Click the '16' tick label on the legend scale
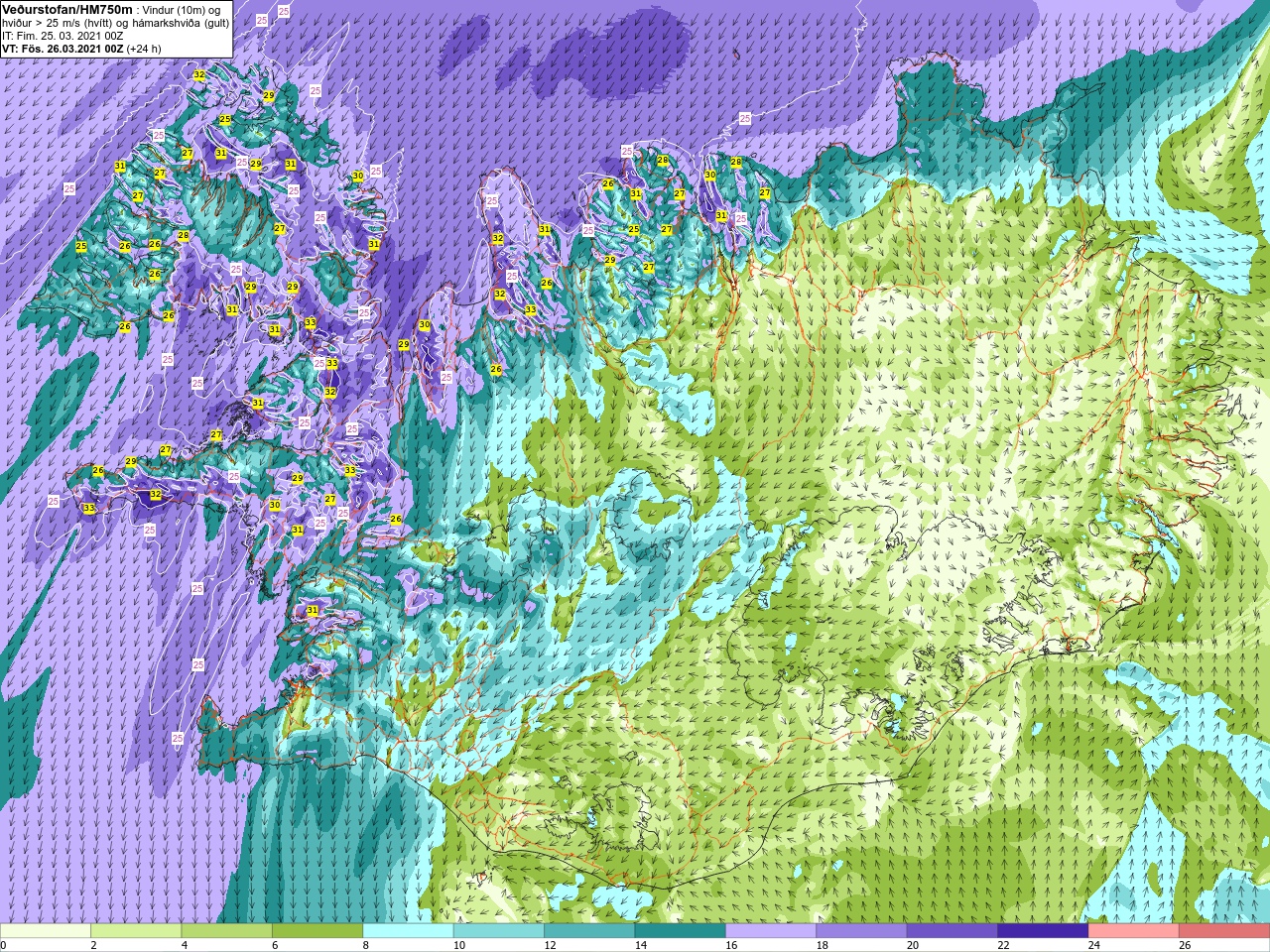This screenshot has width=1270, height=952. click(731, 945)
